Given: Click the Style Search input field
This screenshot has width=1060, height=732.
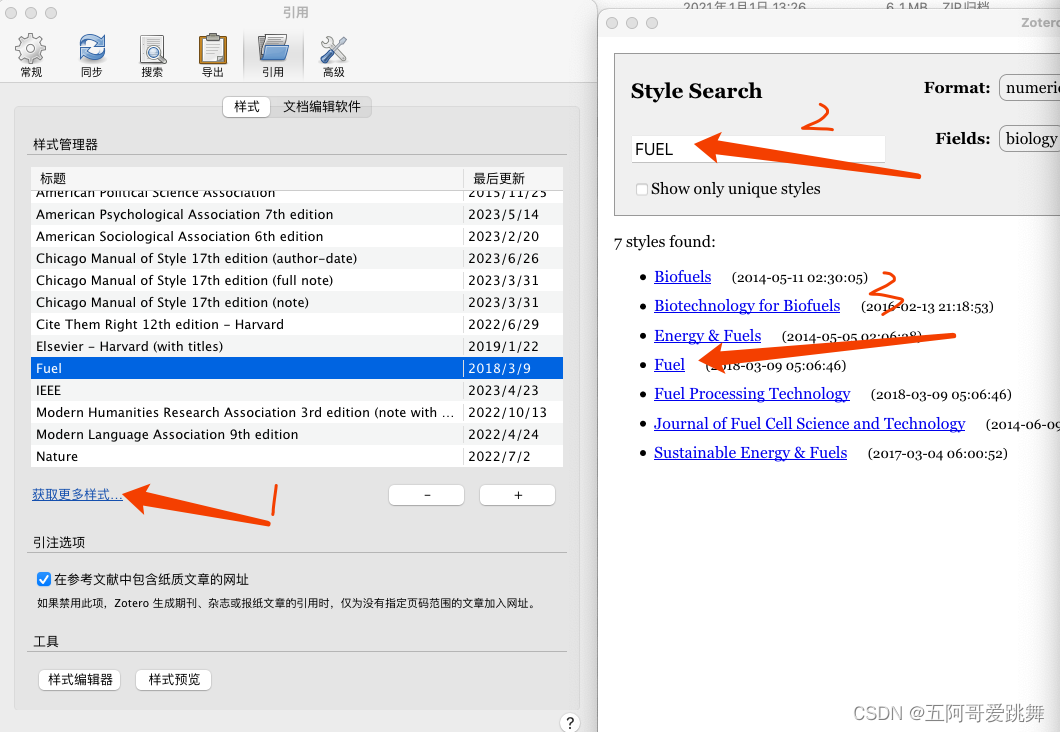Looking at the screenshot, I should coord(758,149).
